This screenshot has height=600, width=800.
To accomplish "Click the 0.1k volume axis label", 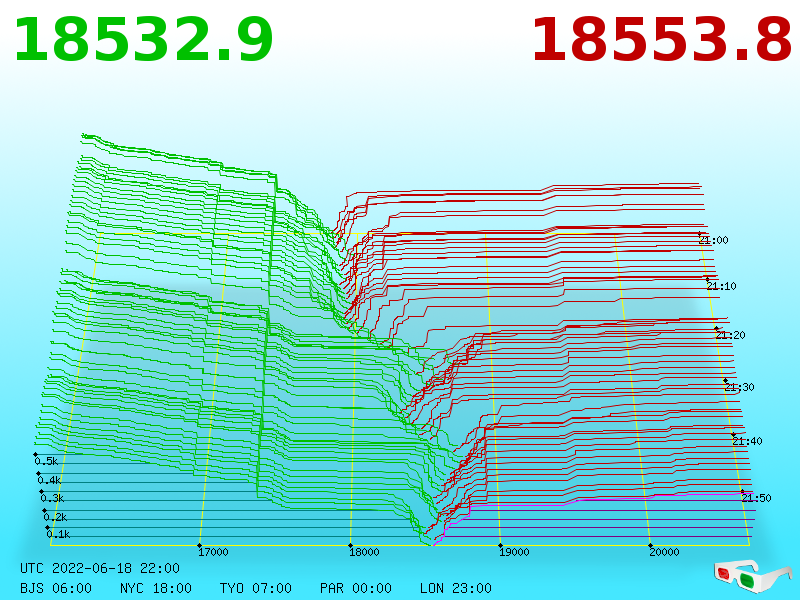I will coord(59,534).
